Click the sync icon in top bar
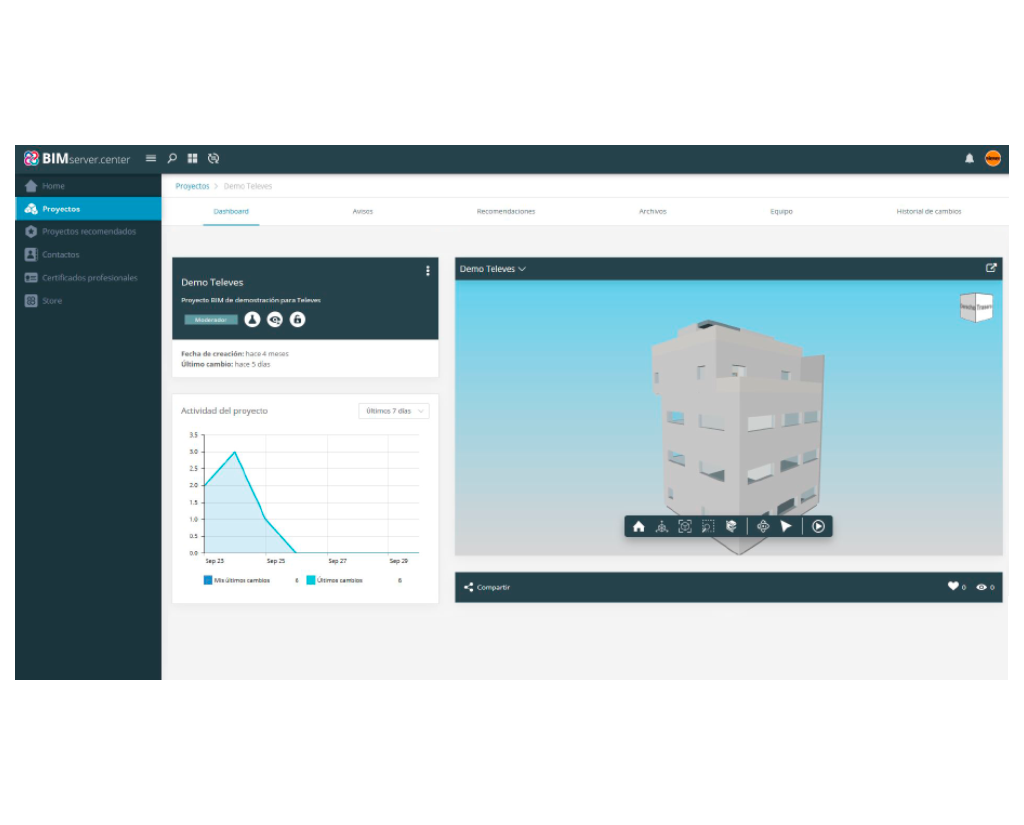 (213, 158)
